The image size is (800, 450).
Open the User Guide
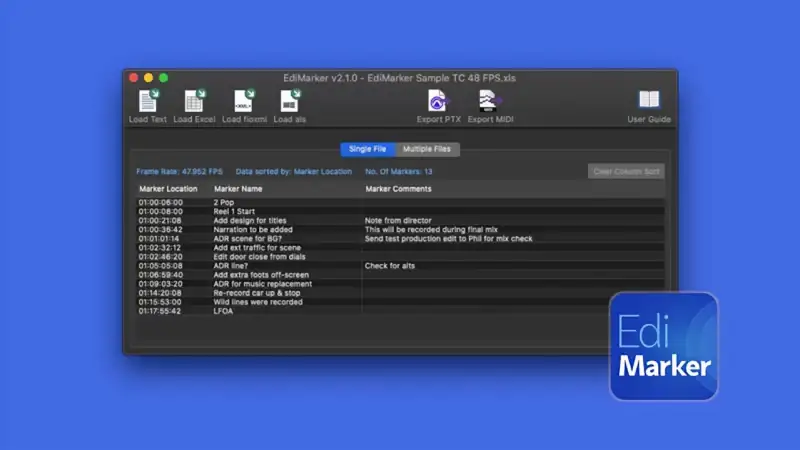coord(649,106)
